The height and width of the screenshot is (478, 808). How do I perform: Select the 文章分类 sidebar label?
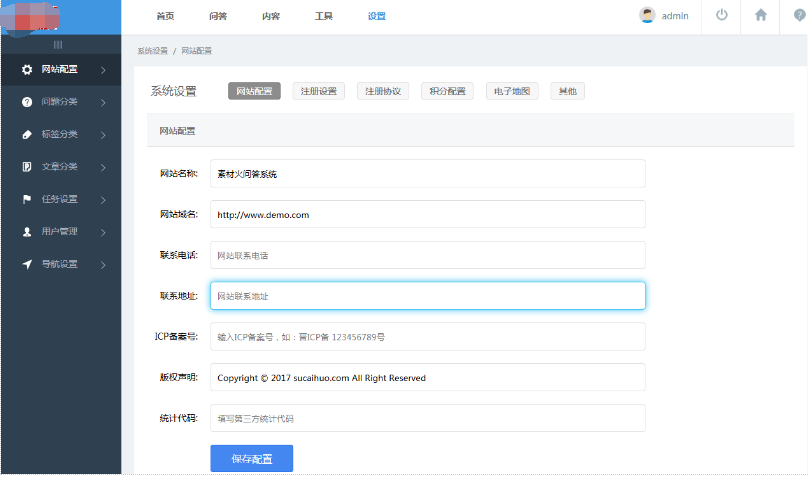(x=59, y=167)
